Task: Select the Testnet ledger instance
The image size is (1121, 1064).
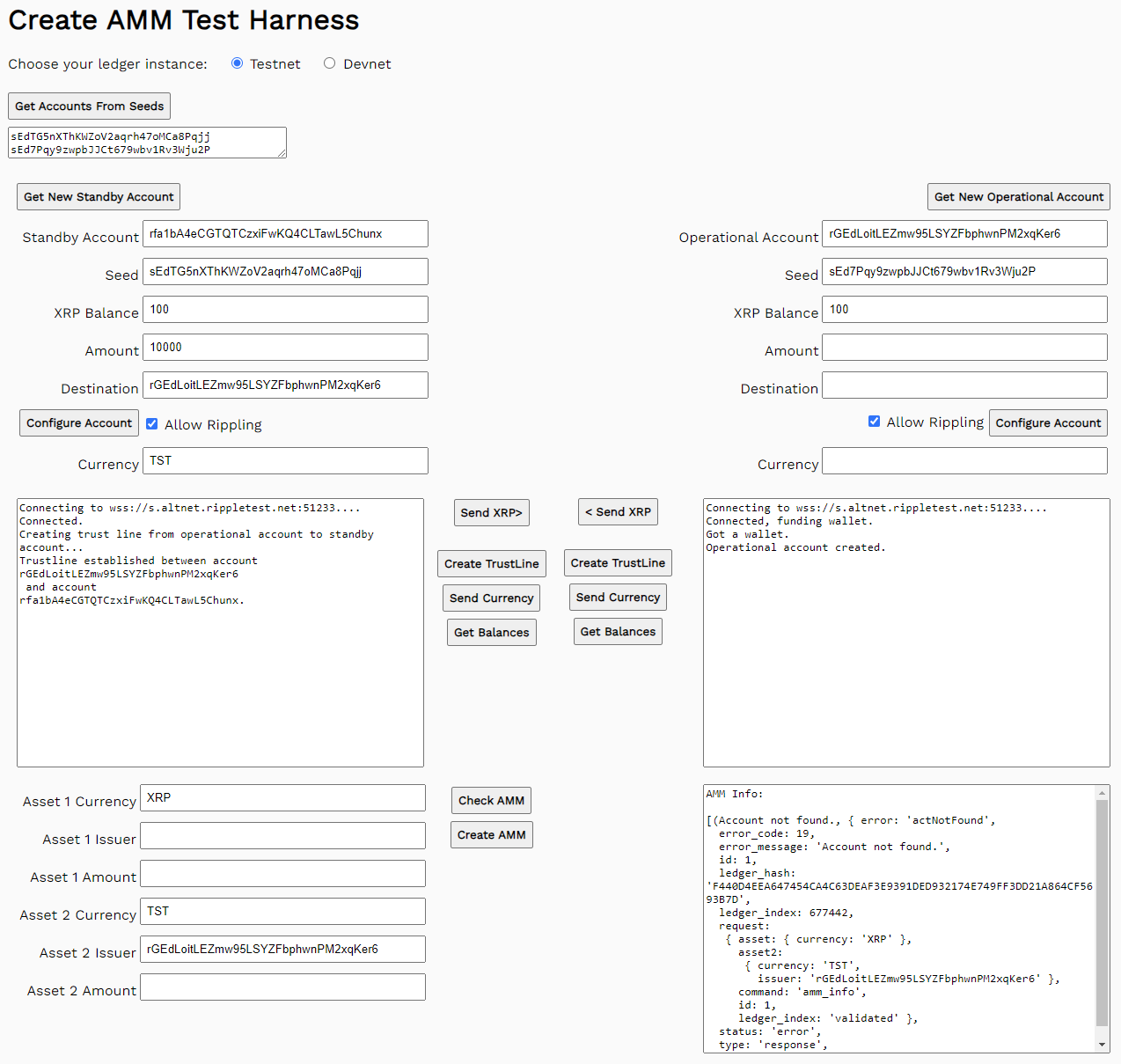Action: (237, 62)
